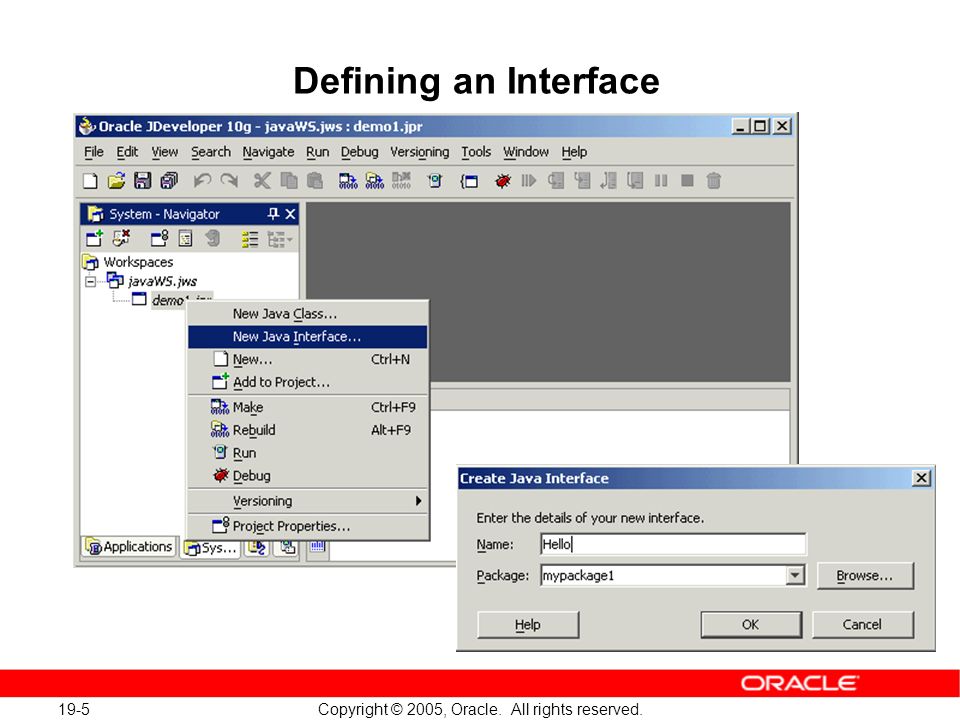This screenshot has height=720, width=960.
Task: Choose New Java Class from context menu
Action: 308,313
